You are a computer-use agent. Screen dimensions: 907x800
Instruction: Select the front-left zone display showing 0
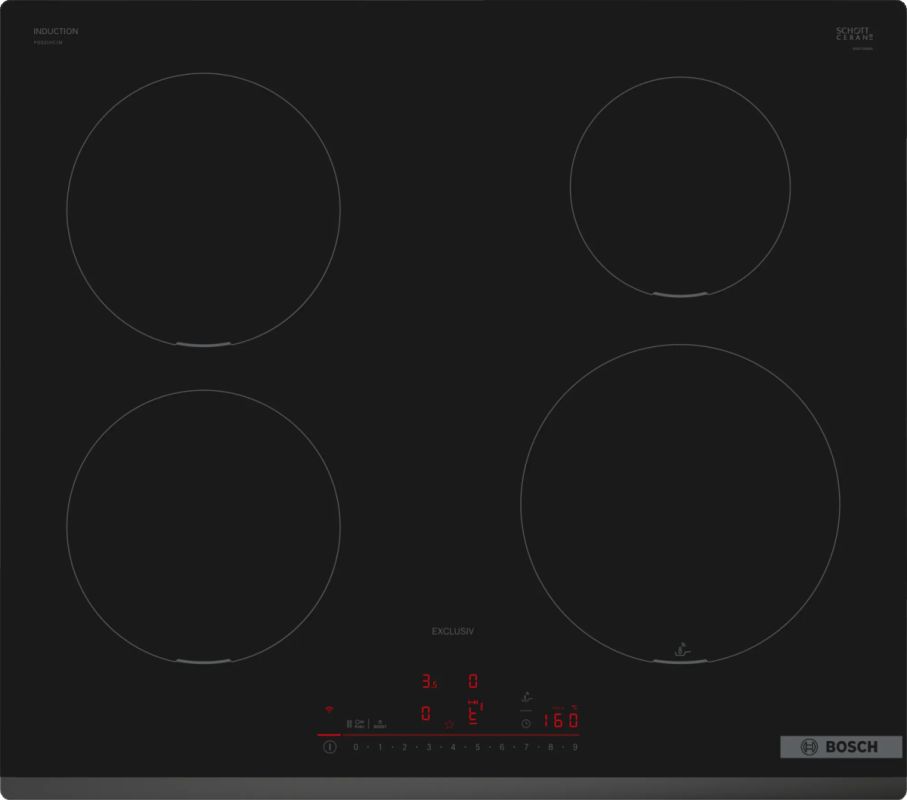[x=426, y=714]
